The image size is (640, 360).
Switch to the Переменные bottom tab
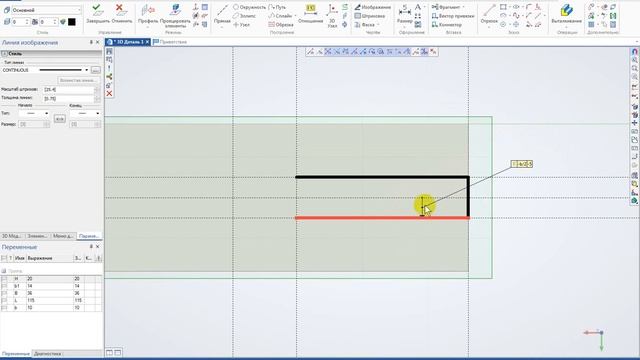click(16, 354)
